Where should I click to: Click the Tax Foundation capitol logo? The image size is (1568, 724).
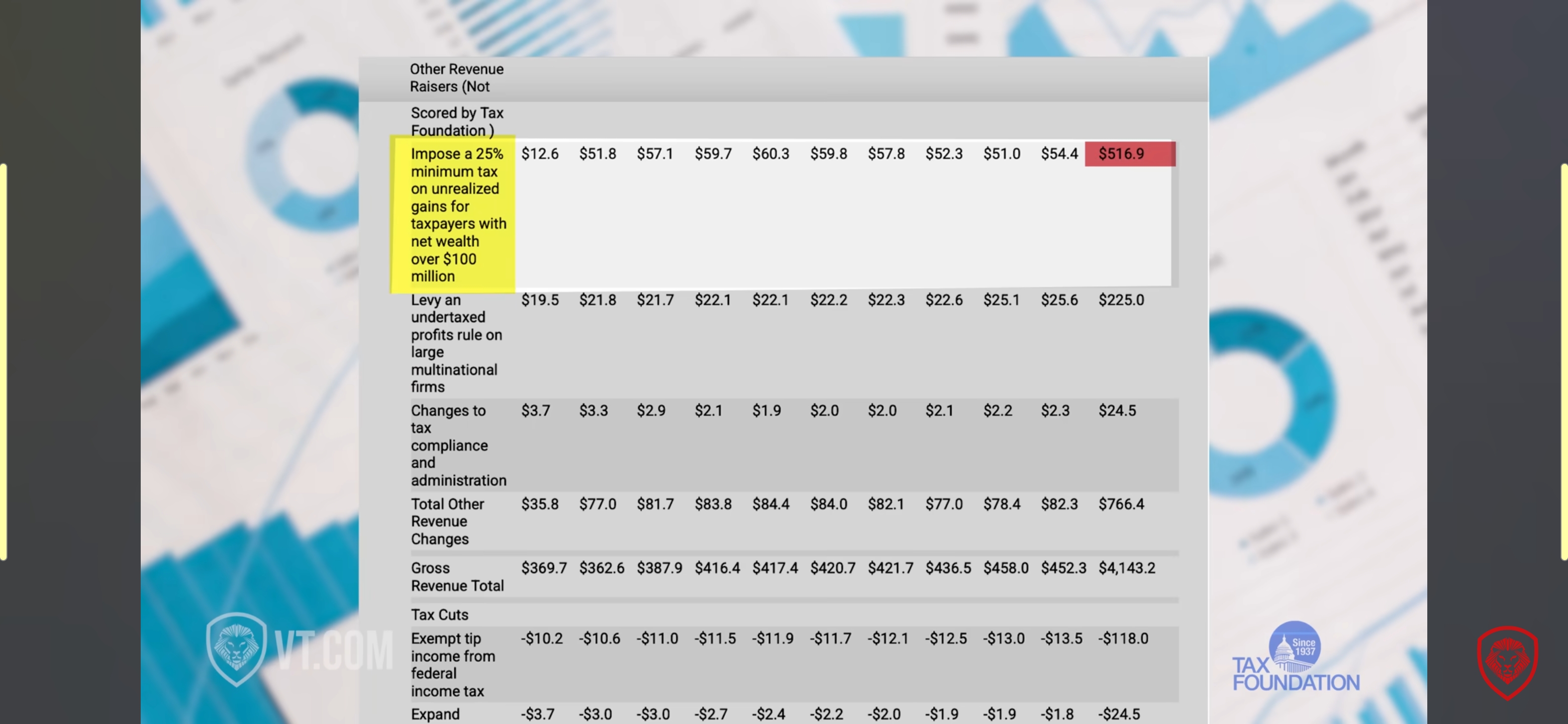click(x=1294, y=647)
